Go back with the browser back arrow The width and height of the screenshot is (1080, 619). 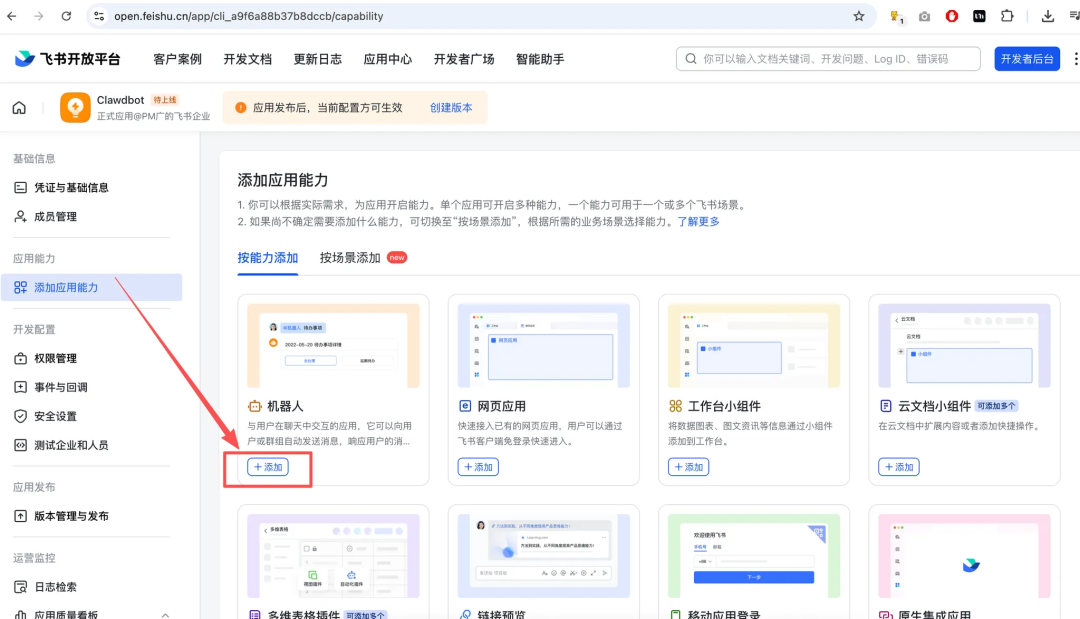click(x=12, y=16)
